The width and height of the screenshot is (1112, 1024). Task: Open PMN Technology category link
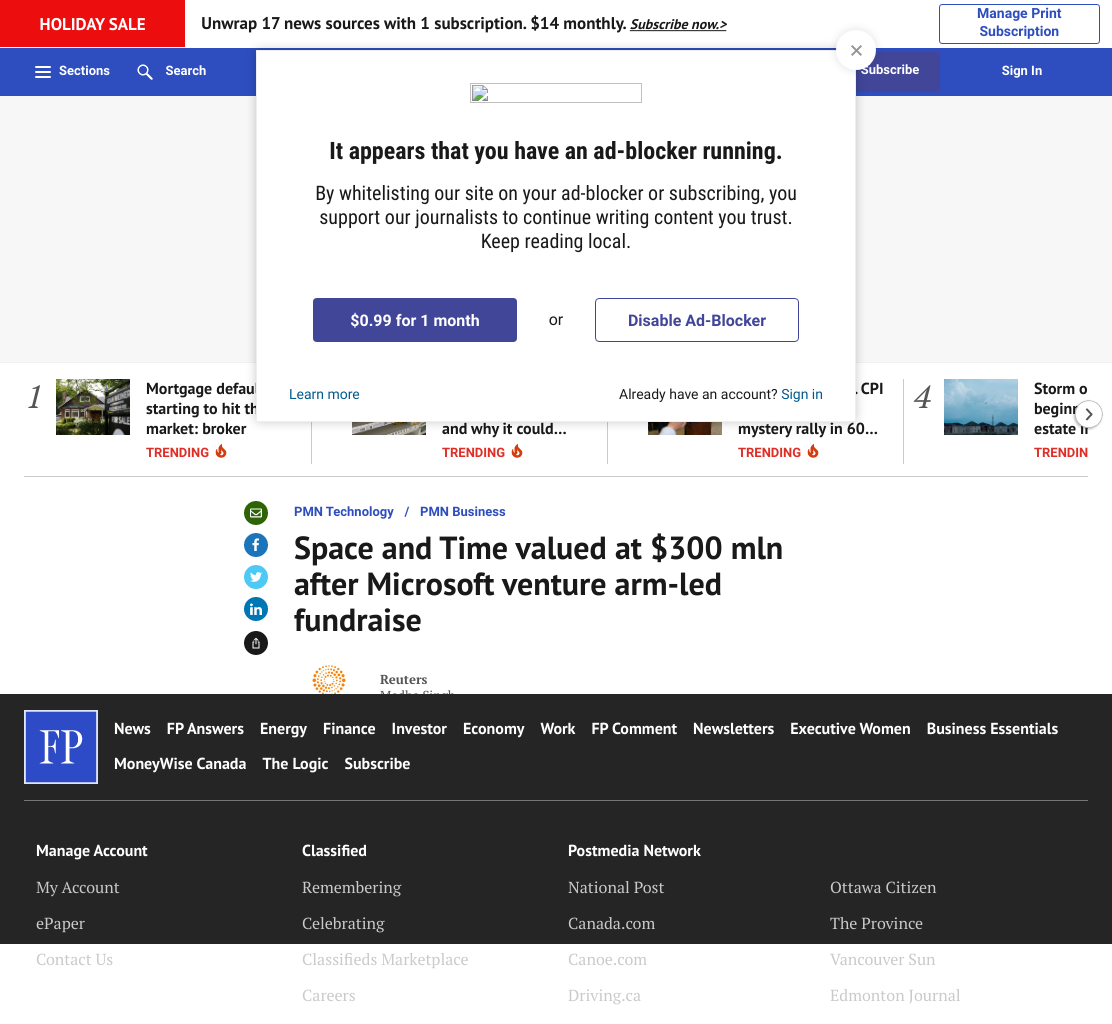[x=343, y=512]
